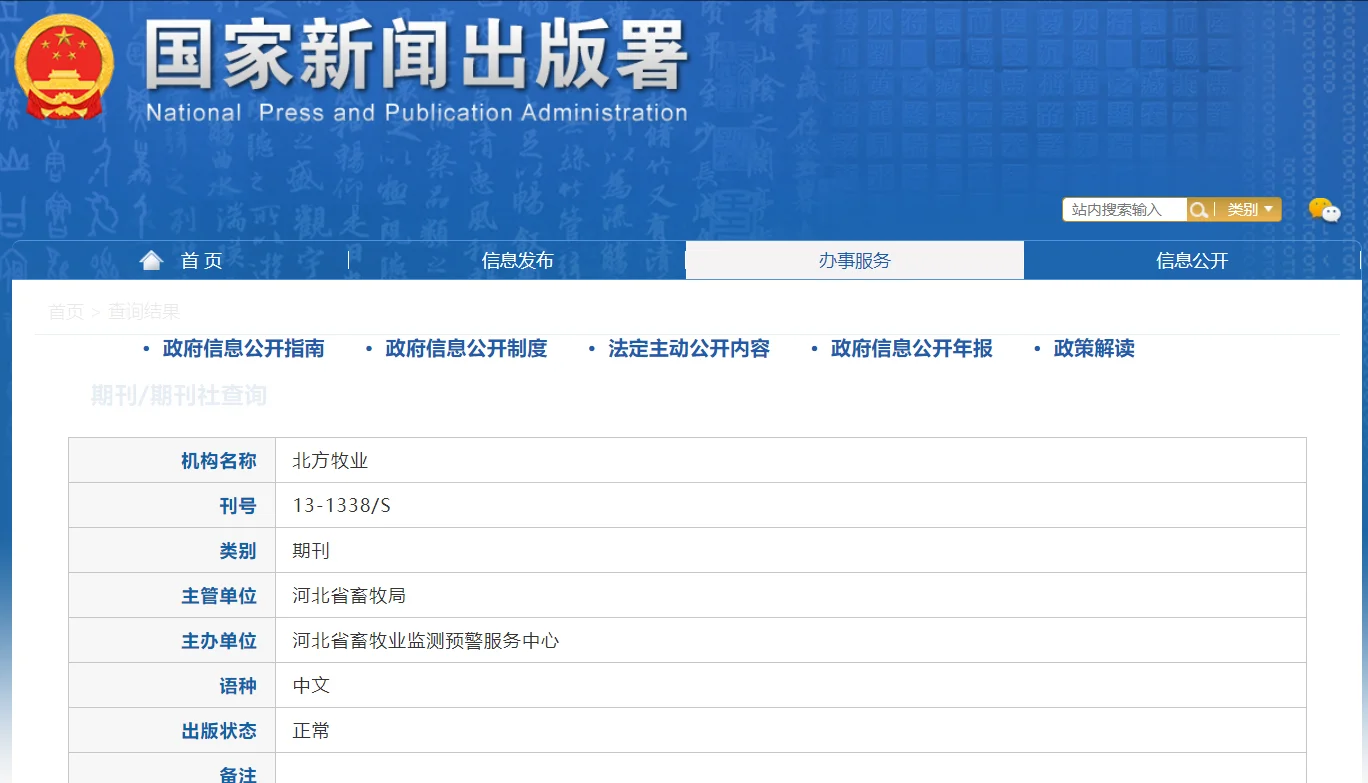Switch to the 信息发布 tab

pyautogui.click(x=518, y=259)
